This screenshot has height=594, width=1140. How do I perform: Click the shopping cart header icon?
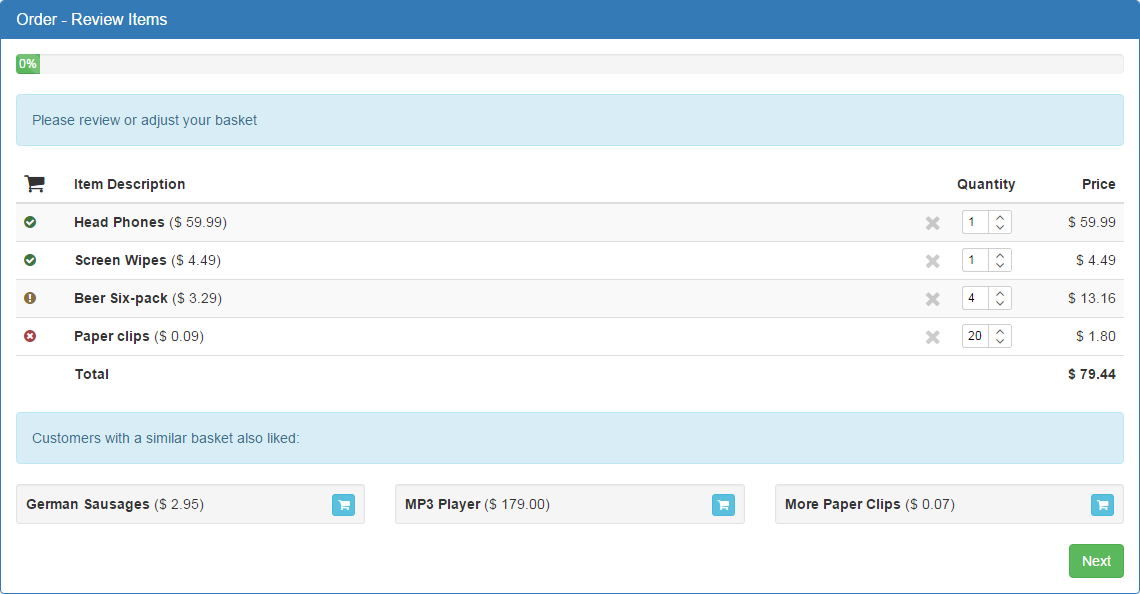point(34,183)
